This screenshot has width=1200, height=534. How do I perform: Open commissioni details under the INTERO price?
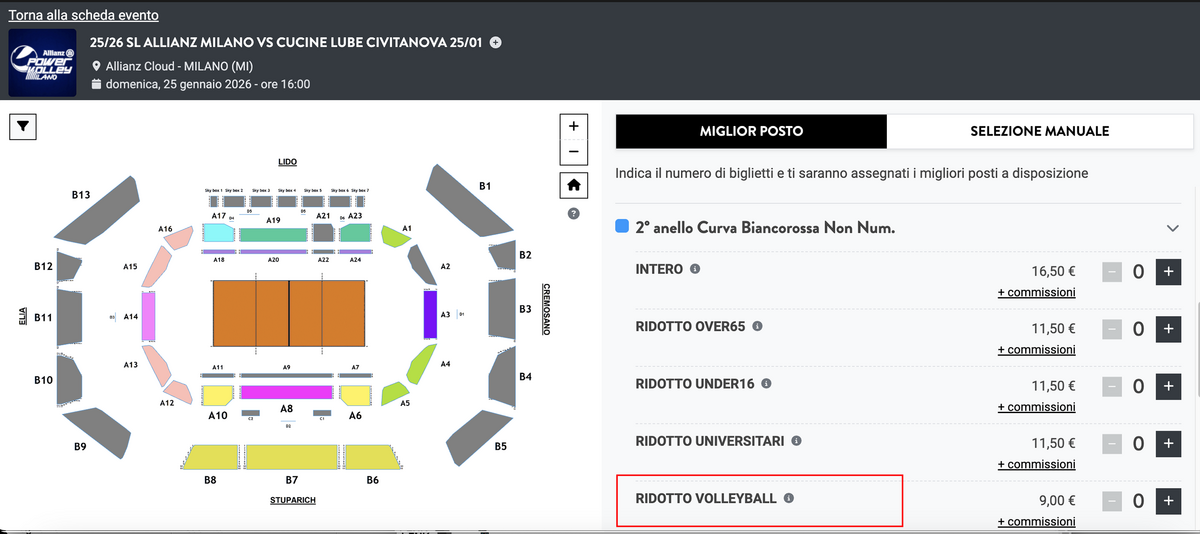click(1036, 292)
